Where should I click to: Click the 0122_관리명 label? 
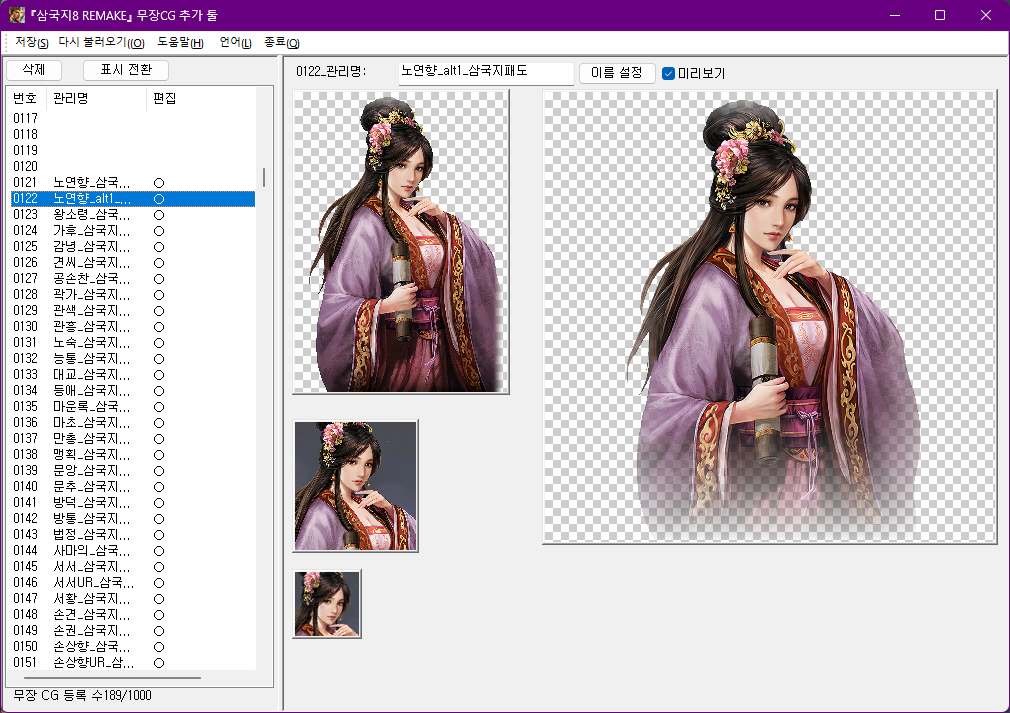[x=331, y=71]
